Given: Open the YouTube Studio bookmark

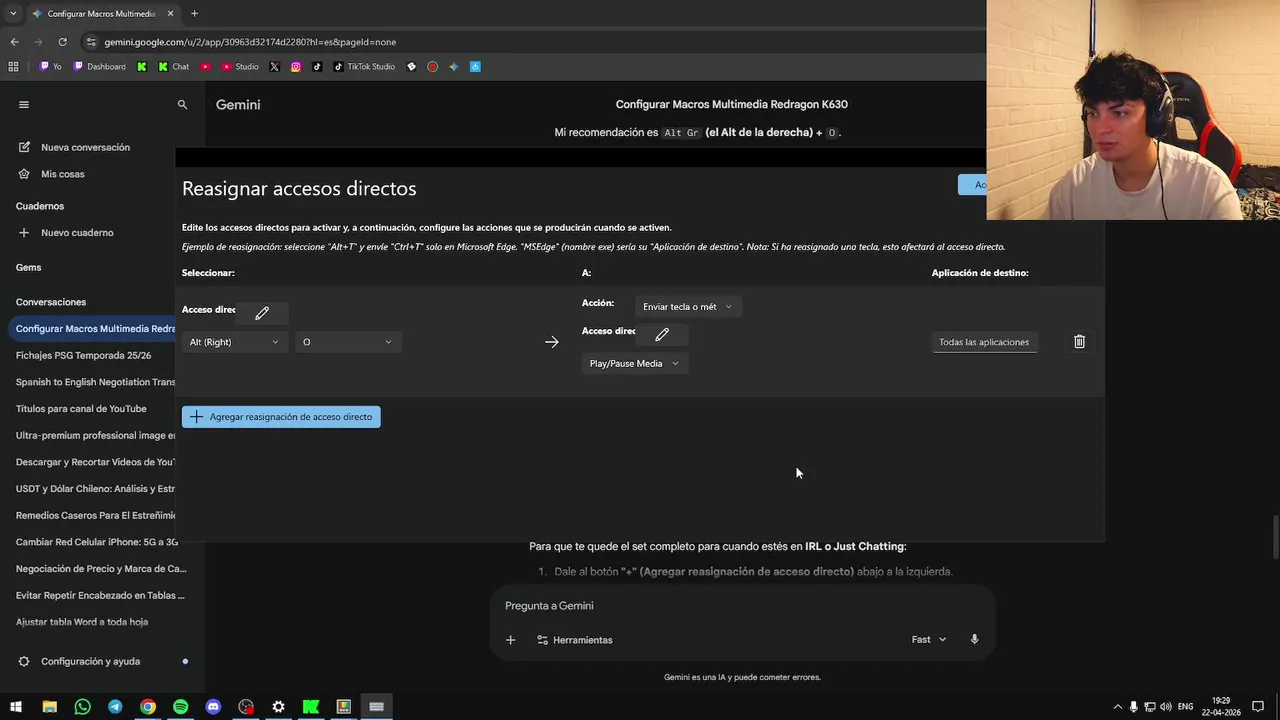Looking at the screenshot, I should coord(240,67).
